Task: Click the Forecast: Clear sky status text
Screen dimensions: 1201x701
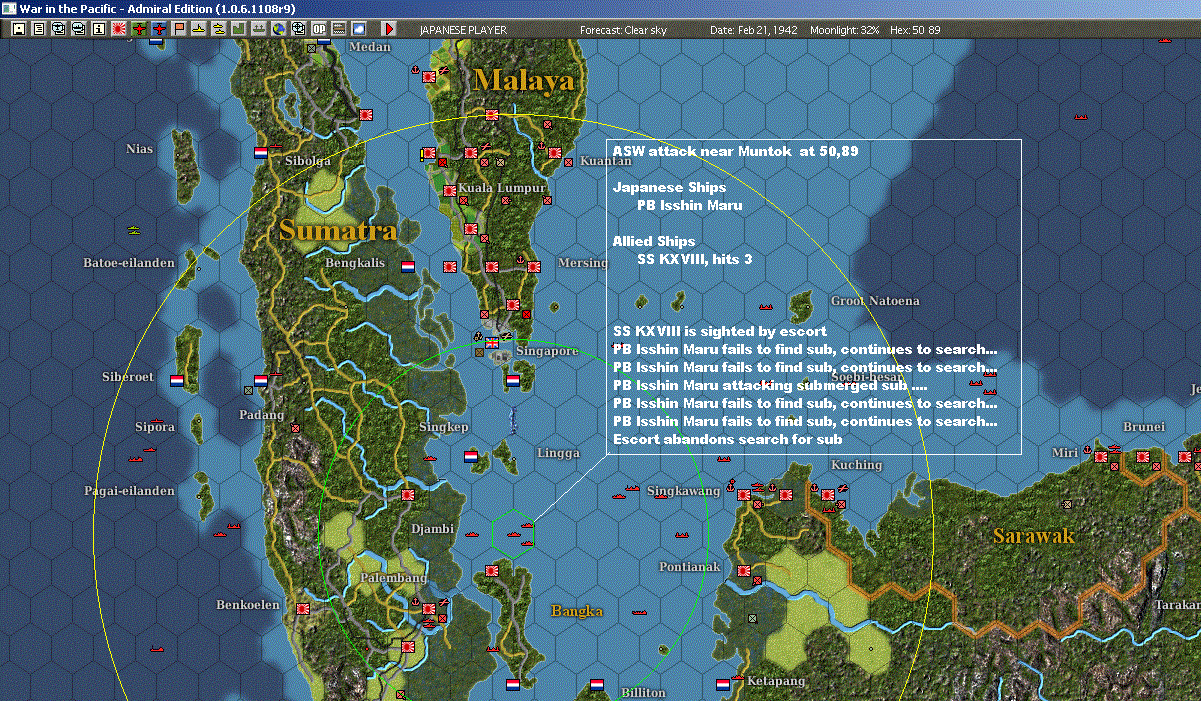Action: tap(623, 30)
